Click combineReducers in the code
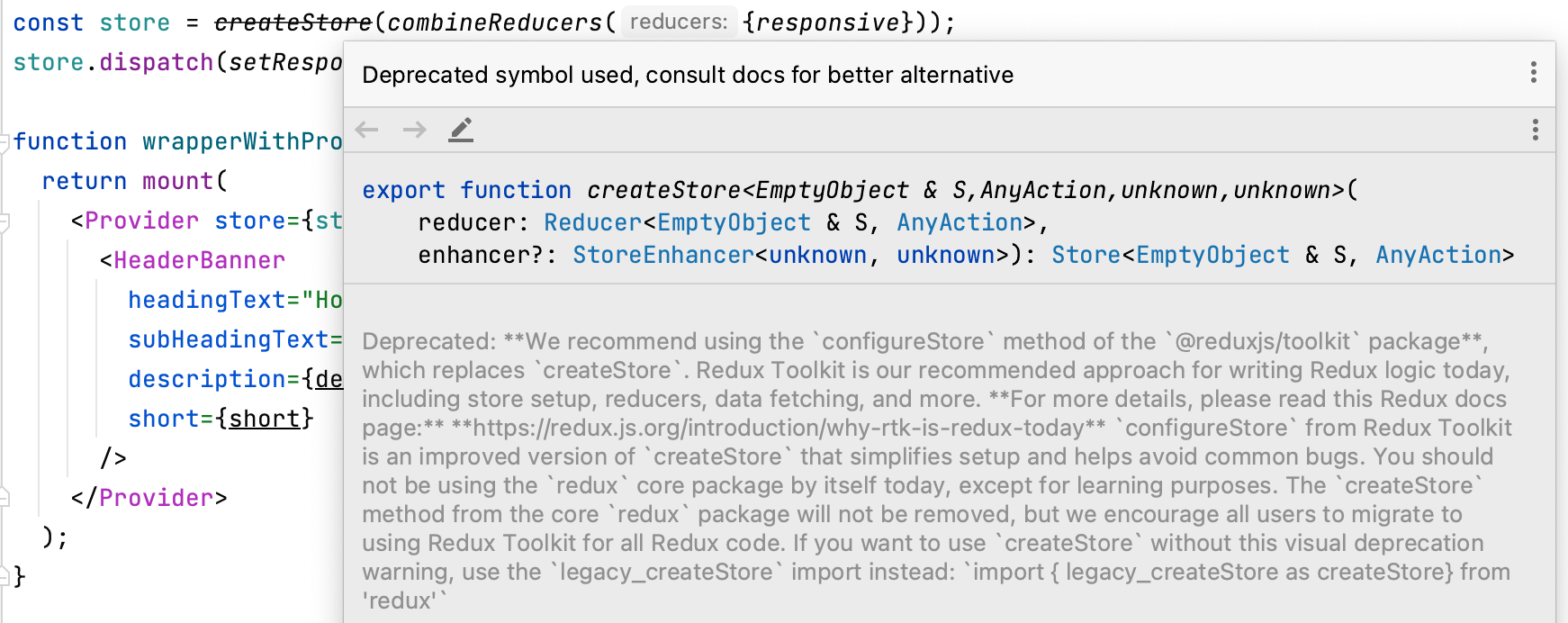Viewport: 1568px width, 623px height. coord(494,23)
